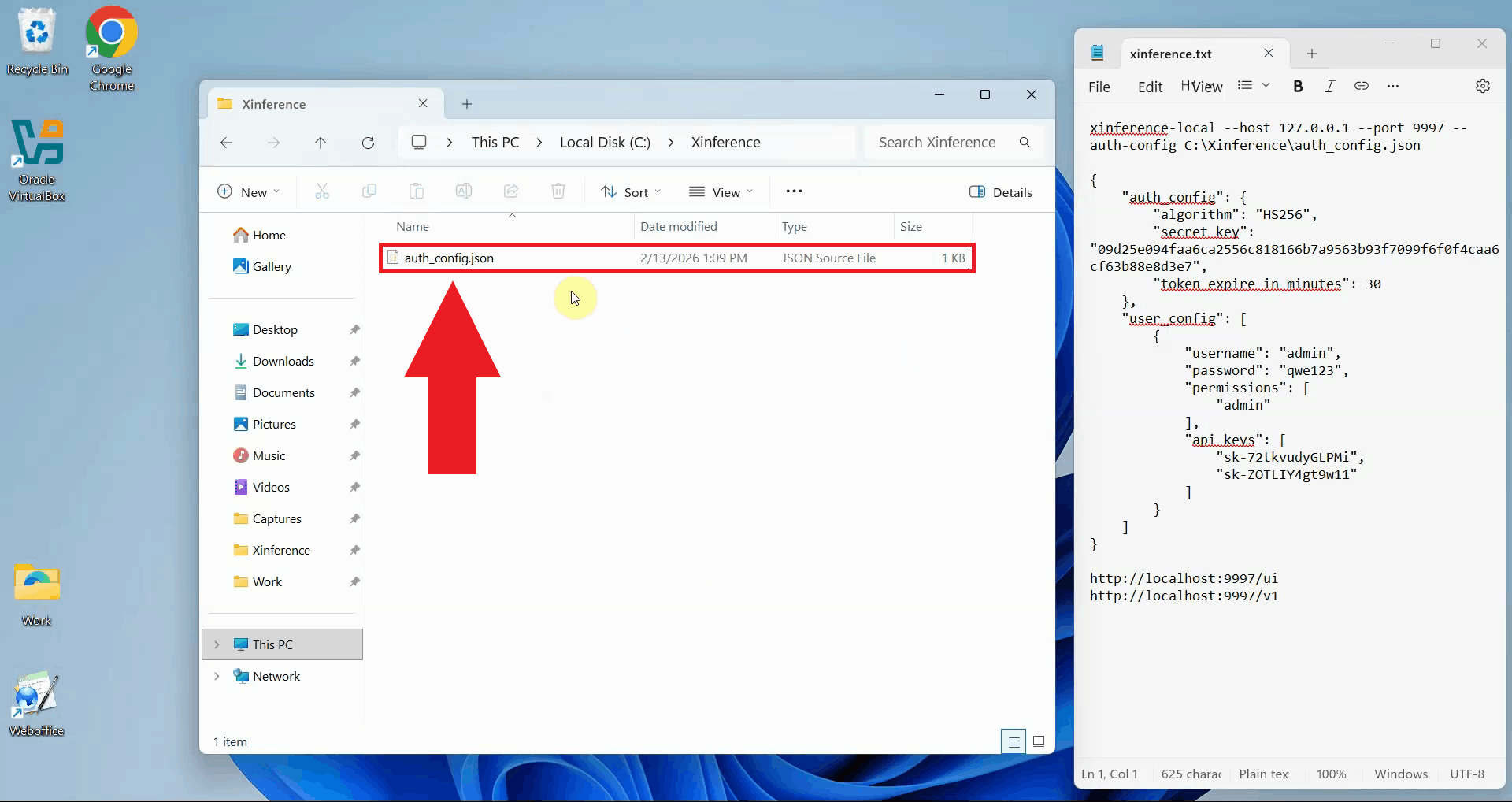Toggle the Details pane in File Explorer
The image size is (1512, 802).
point(1001,191)
